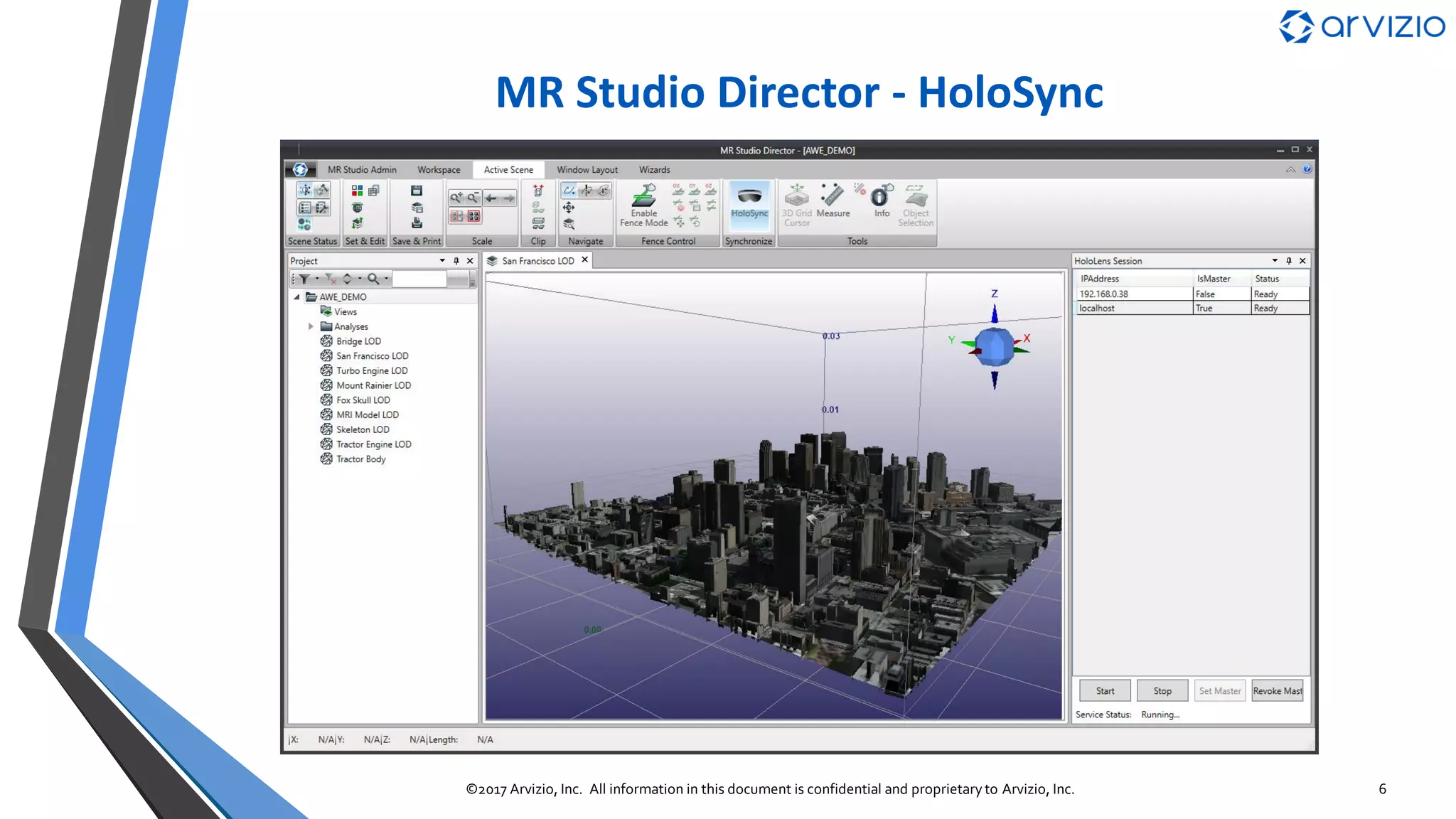Click the left arrow in the Scale group
Viewport: 1456px width, 819px height.
pyautogui.click(x=491, y=198)
